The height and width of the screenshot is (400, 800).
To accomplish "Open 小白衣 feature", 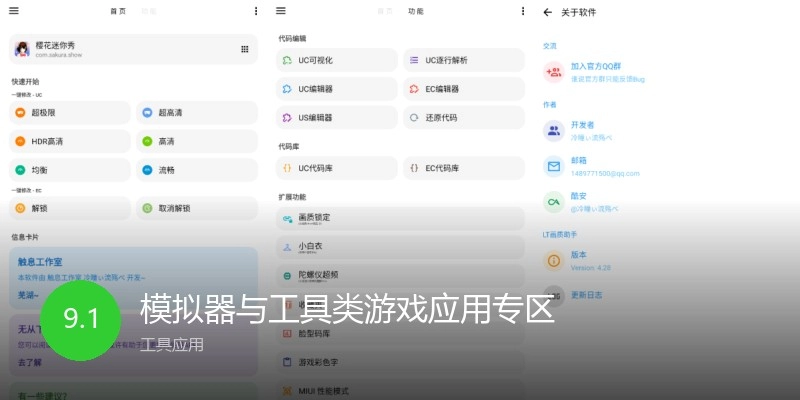I will click(x=400, y=247).
